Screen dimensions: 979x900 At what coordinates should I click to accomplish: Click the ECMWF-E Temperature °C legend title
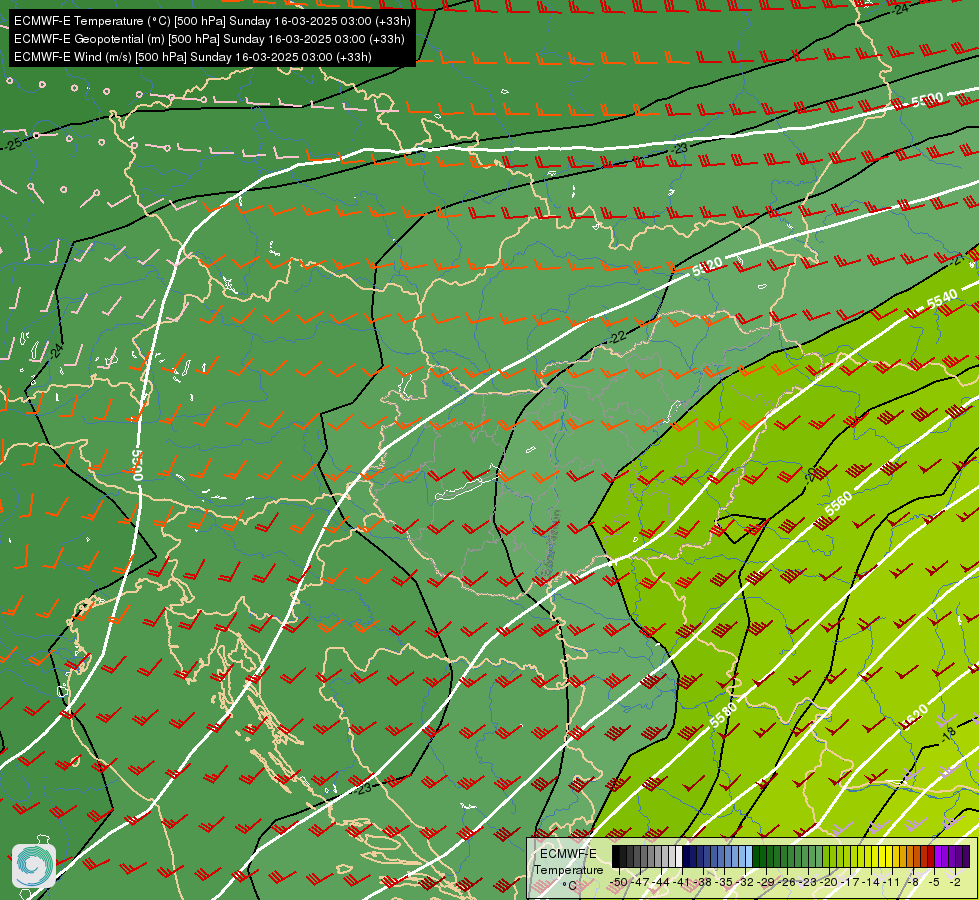568,869
